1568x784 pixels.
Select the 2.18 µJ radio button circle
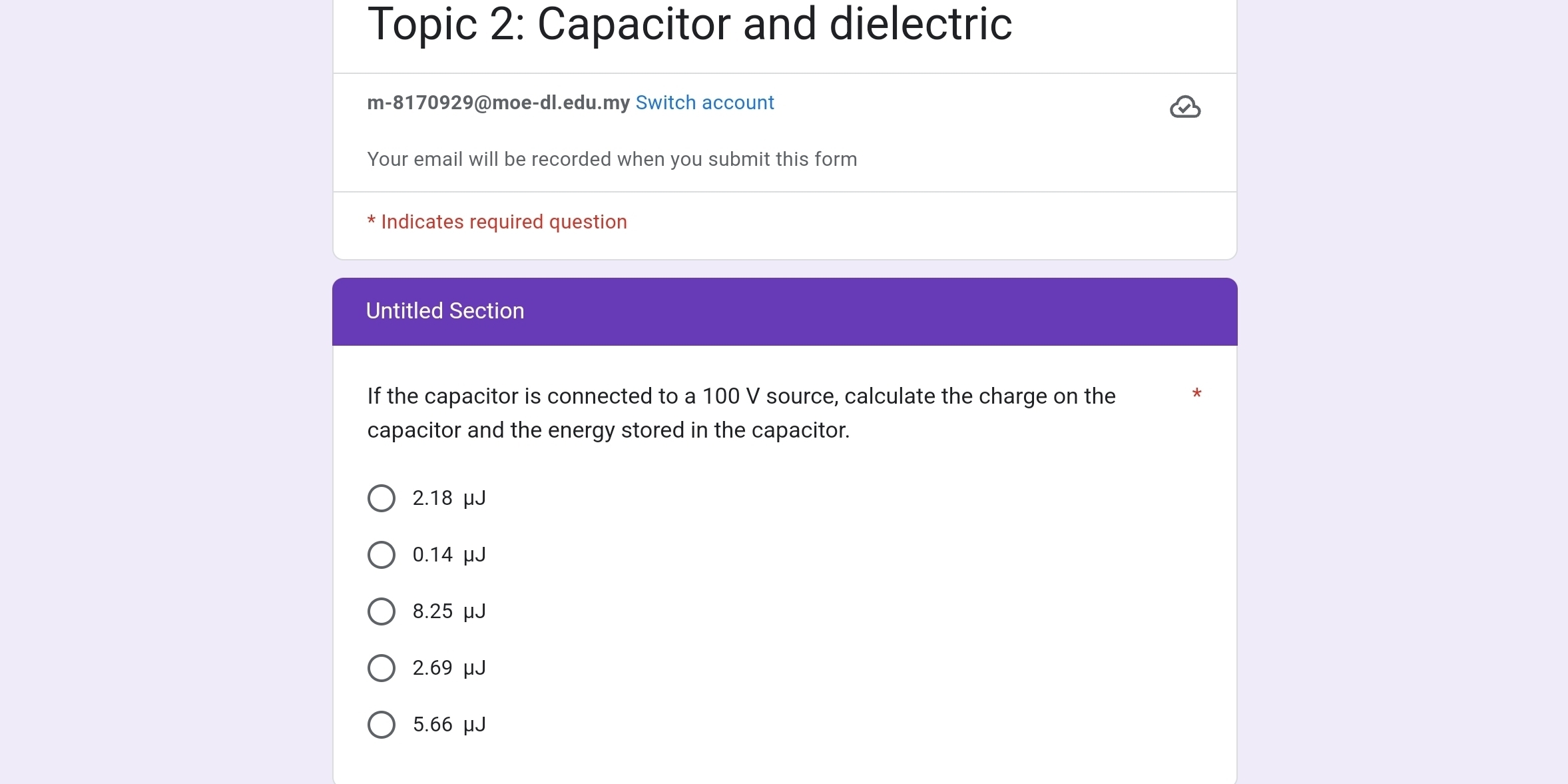[x=382, y=498]
